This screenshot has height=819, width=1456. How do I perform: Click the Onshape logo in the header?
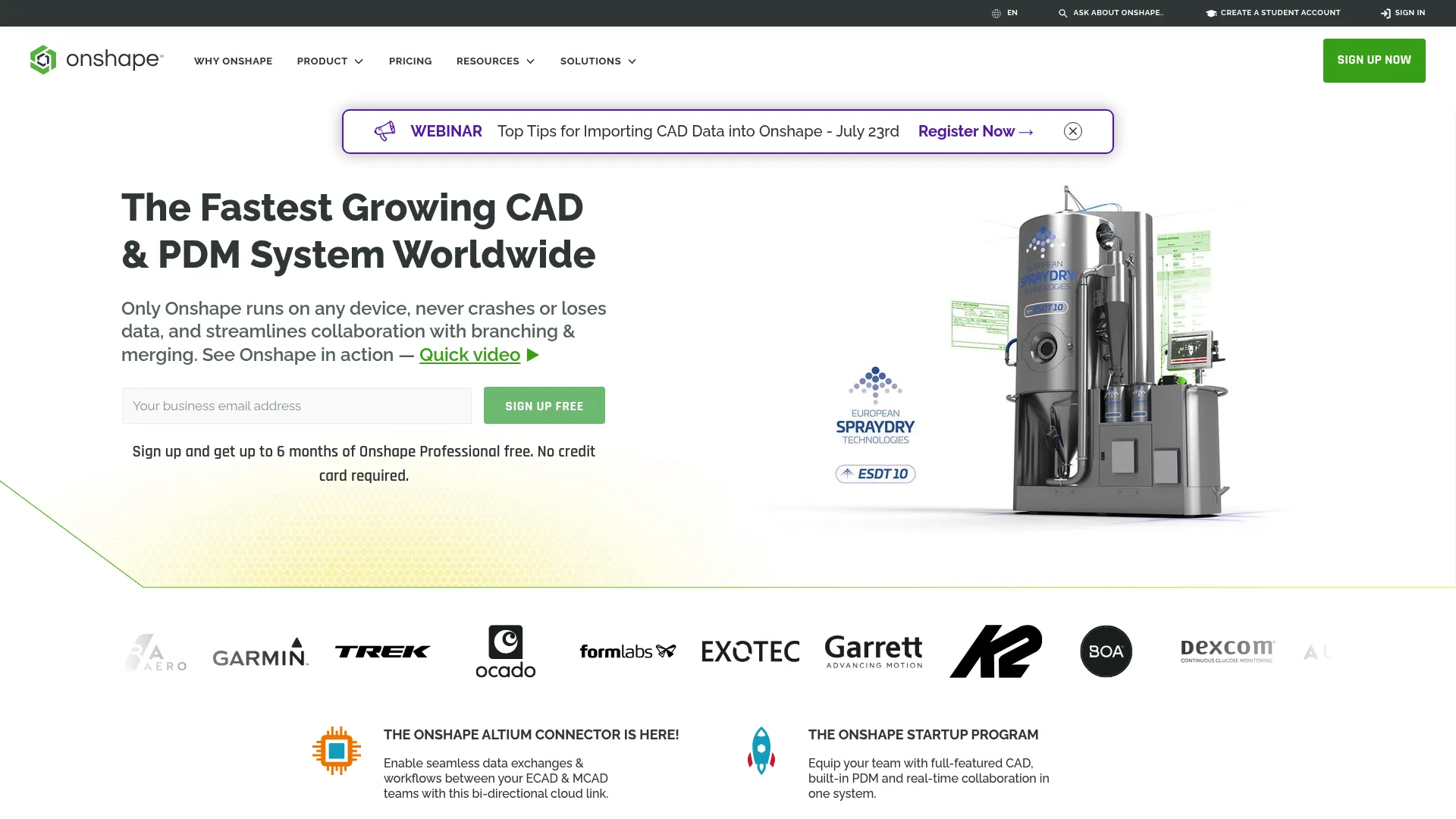[96, 60]
